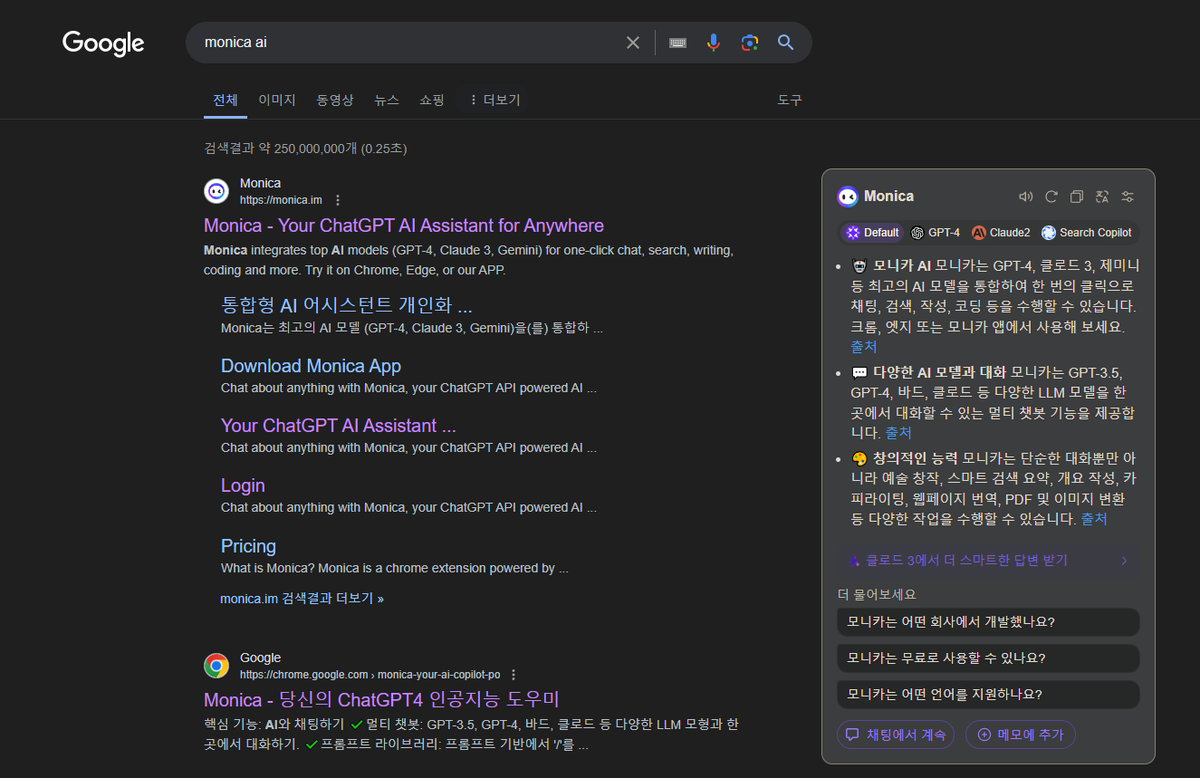Image resolution: width=1200 pixels, height=778 pixels.
Task: Click the 출처 link after the 모니카 AI bullet
Action: pyautogui.click(x=864, y=347)
